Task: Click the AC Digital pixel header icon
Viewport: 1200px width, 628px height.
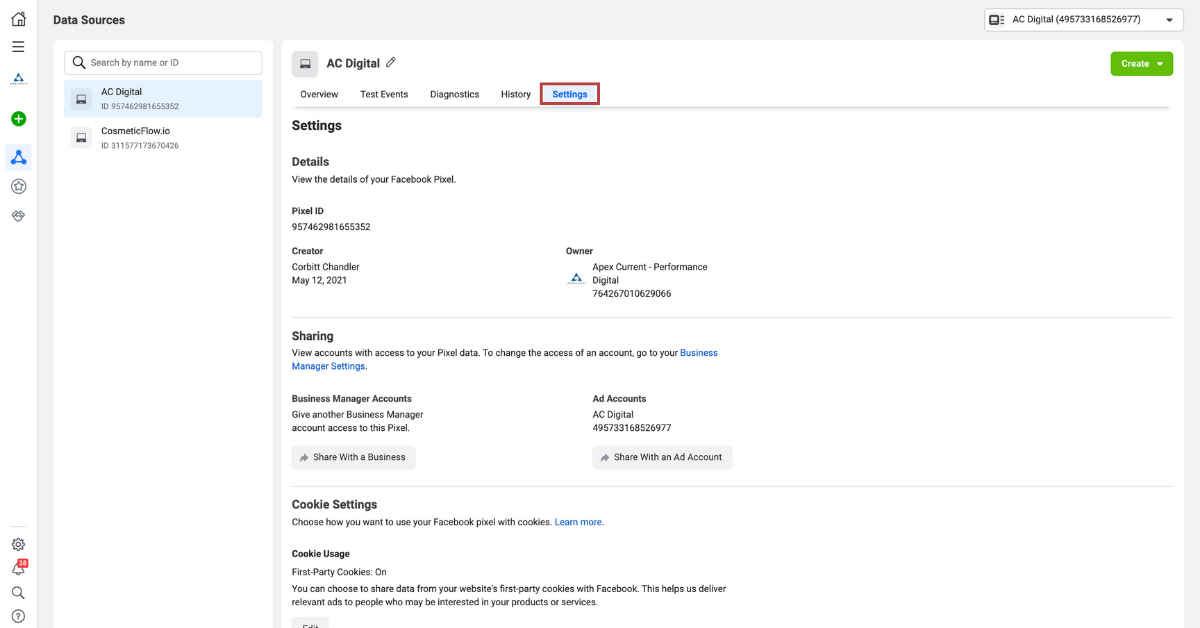Action: [305, 64]
